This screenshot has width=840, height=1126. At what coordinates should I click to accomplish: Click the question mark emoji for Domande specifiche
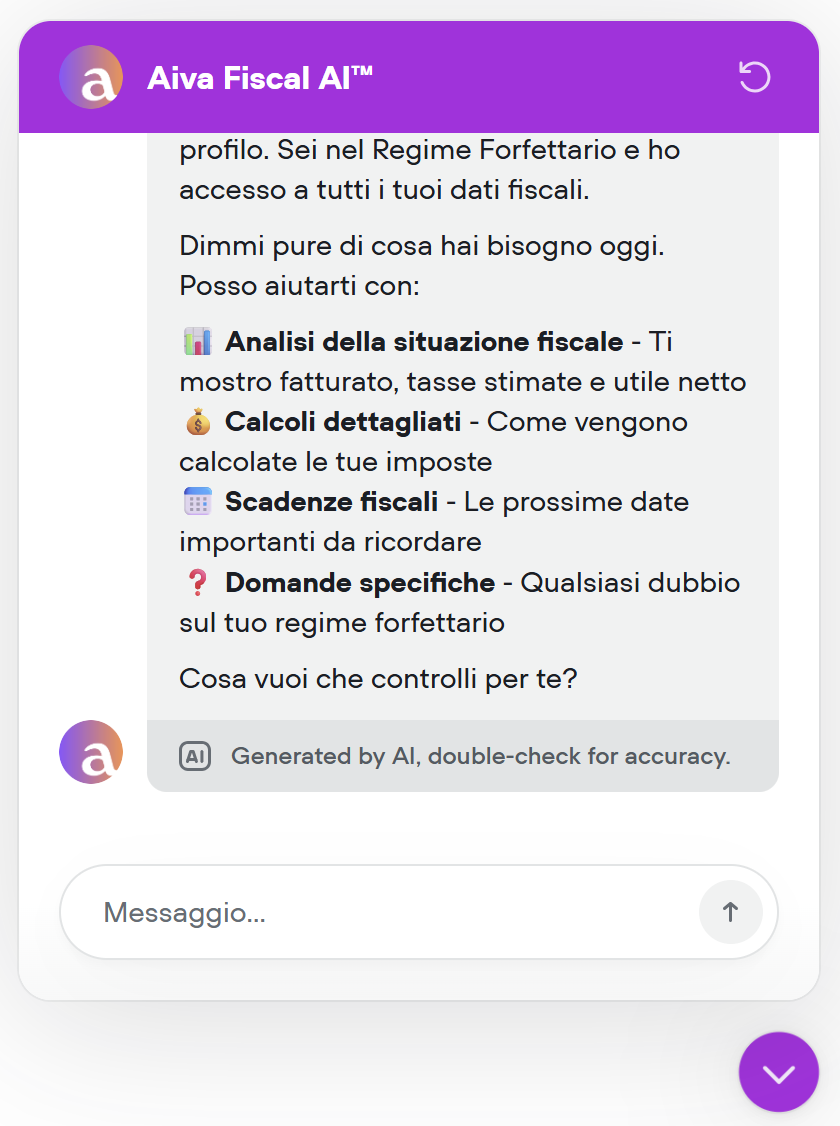pos(197,581)
